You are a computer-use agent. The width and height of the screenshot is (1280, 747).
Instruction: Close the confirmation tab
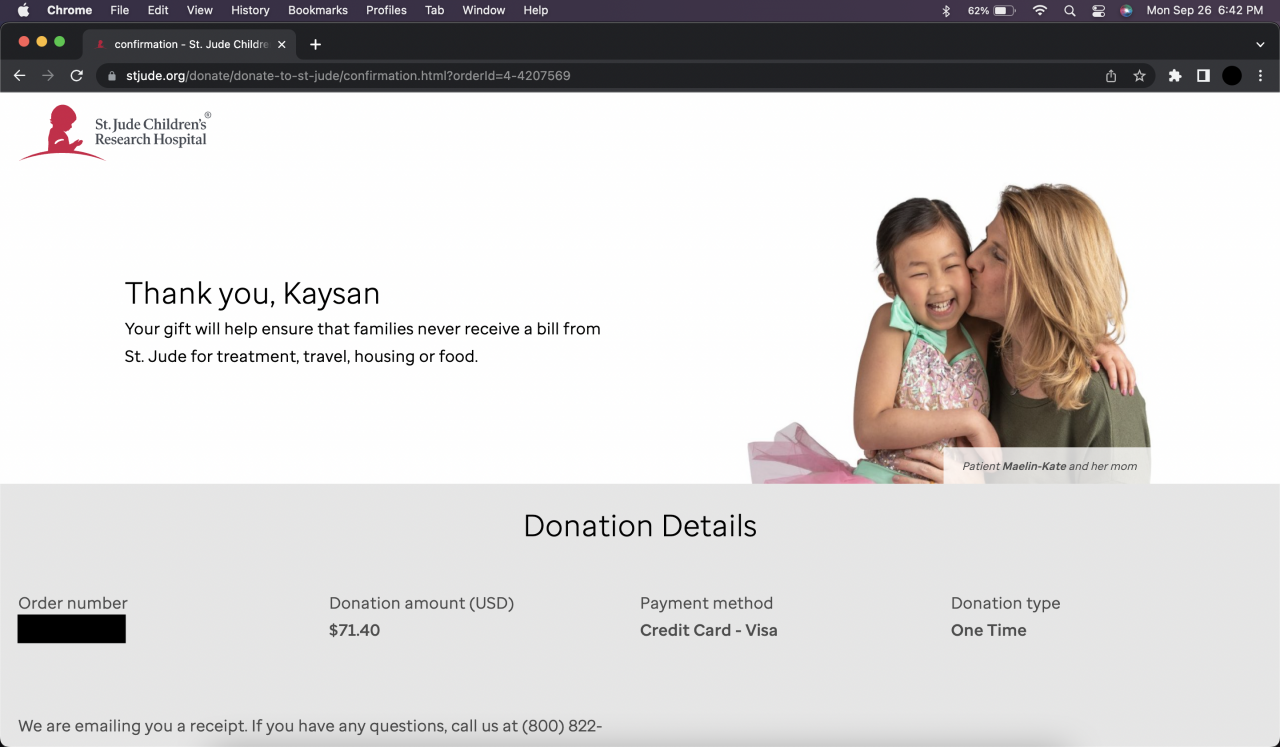[282, 44]
